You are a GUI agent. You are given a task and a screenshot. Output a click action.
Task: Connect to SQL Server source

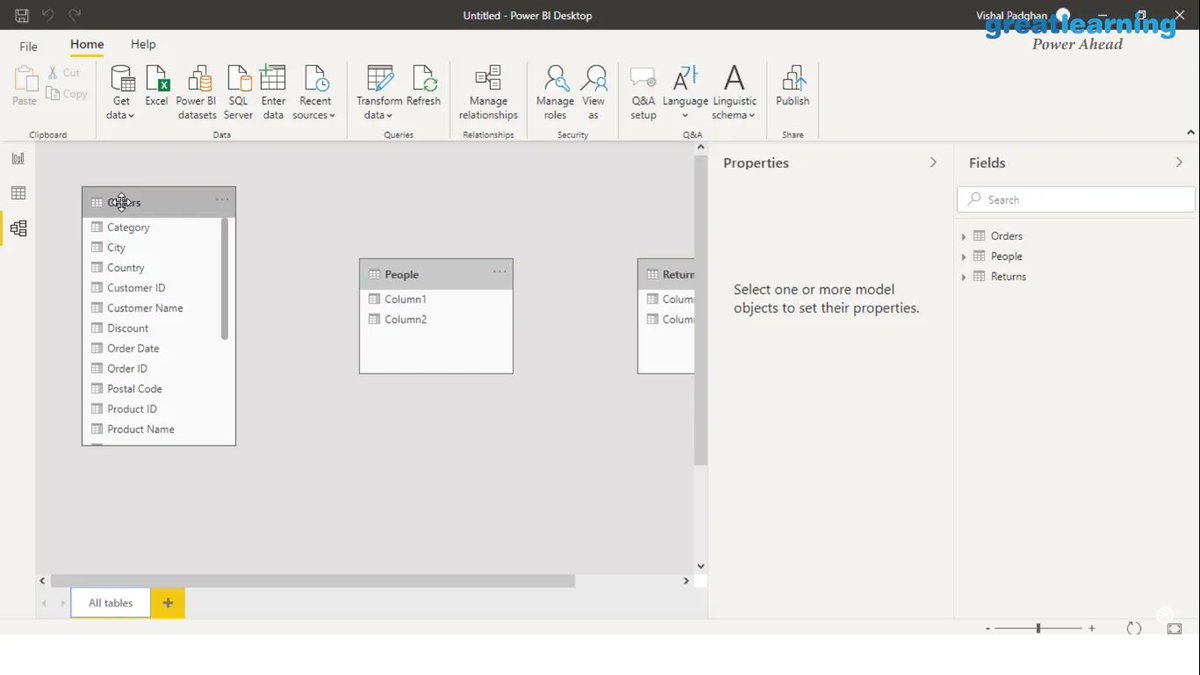tap(238, 93)
